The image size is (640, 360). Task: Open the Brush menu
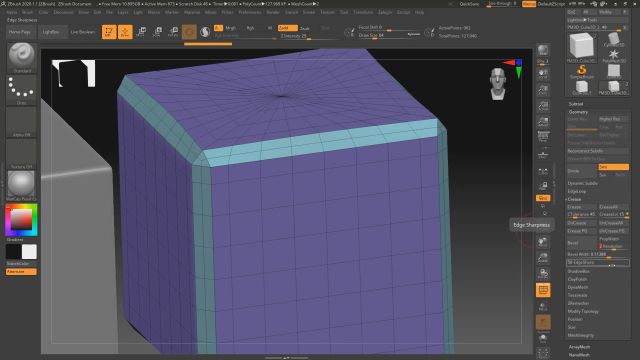(27, 13)
